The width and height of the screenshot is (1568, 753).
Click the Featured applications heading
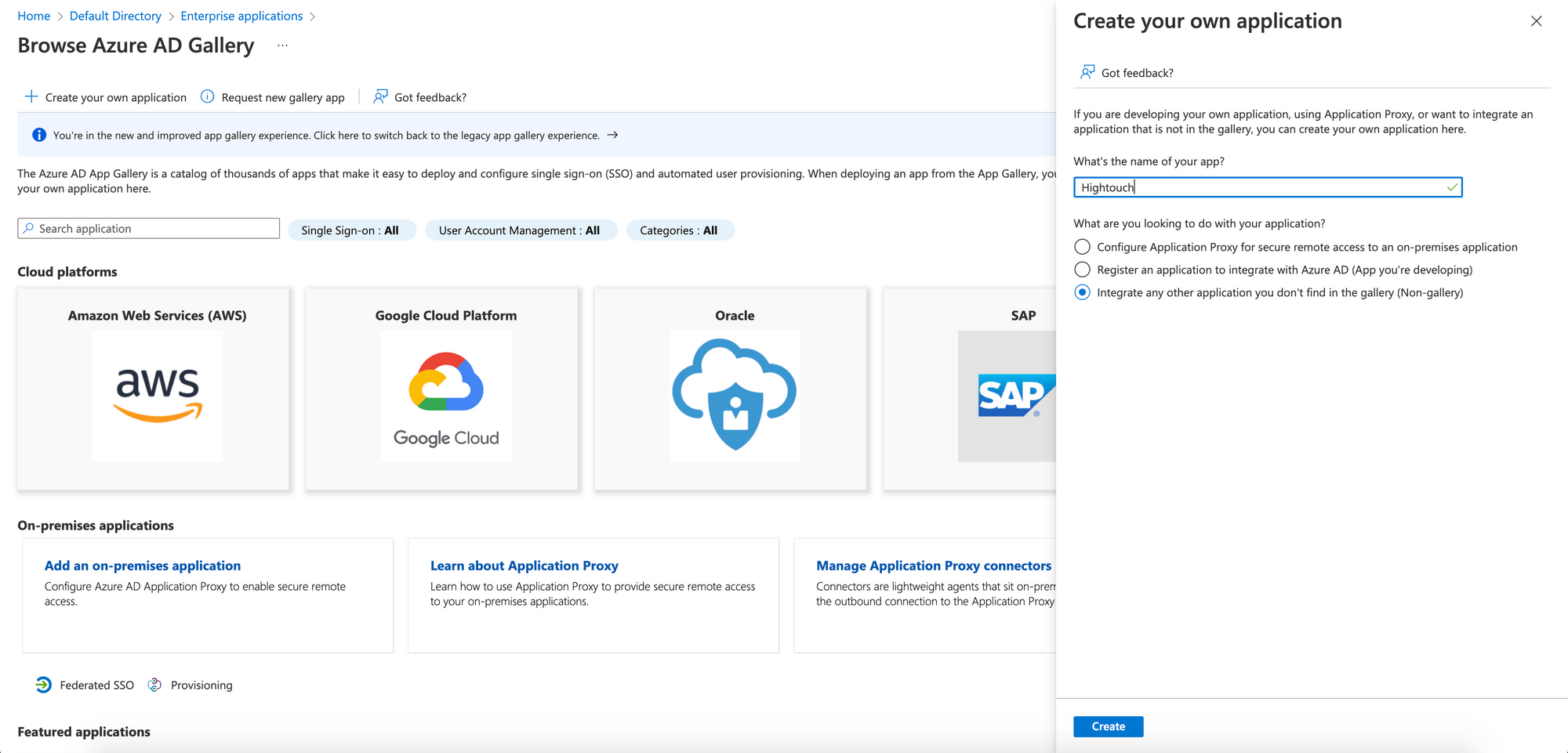(84, 732)
